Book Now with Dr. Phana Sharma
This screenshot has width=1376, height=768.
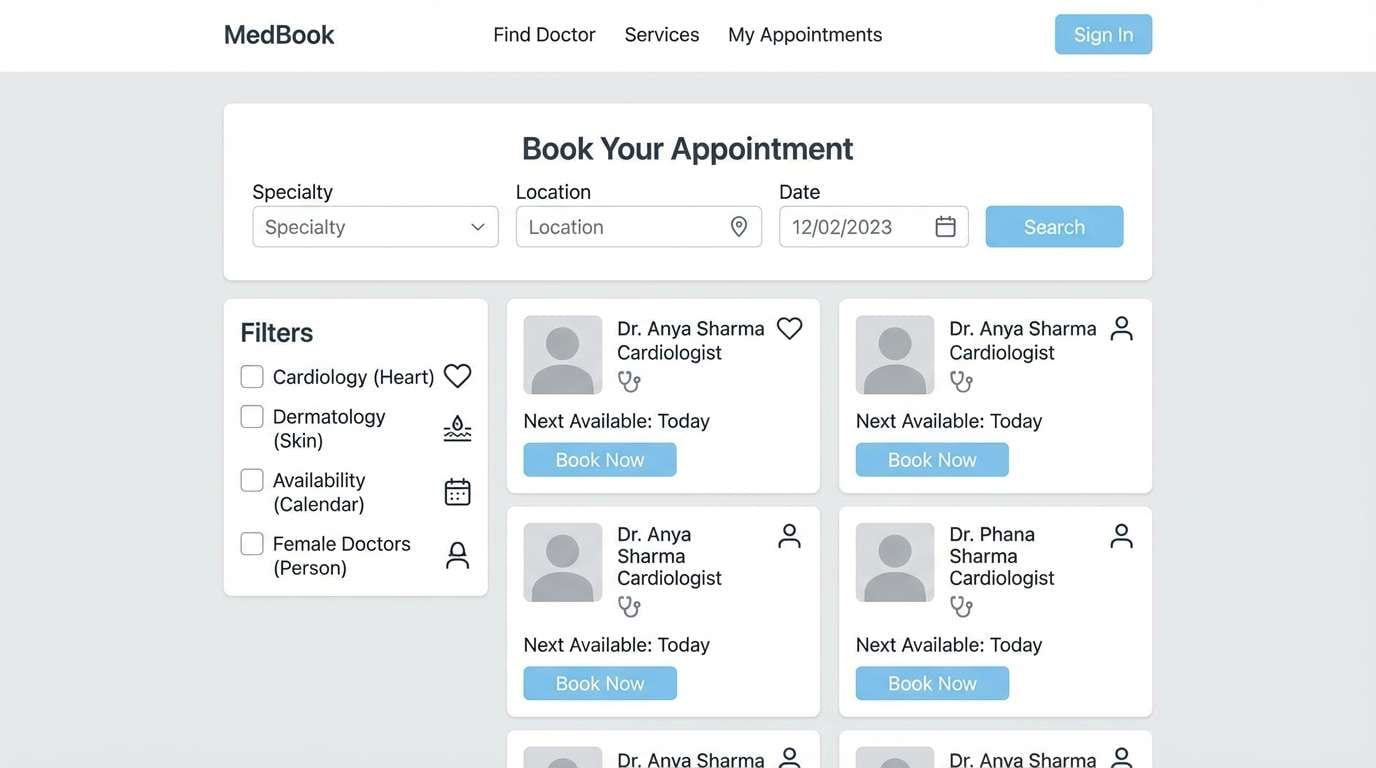coord(931,683)
